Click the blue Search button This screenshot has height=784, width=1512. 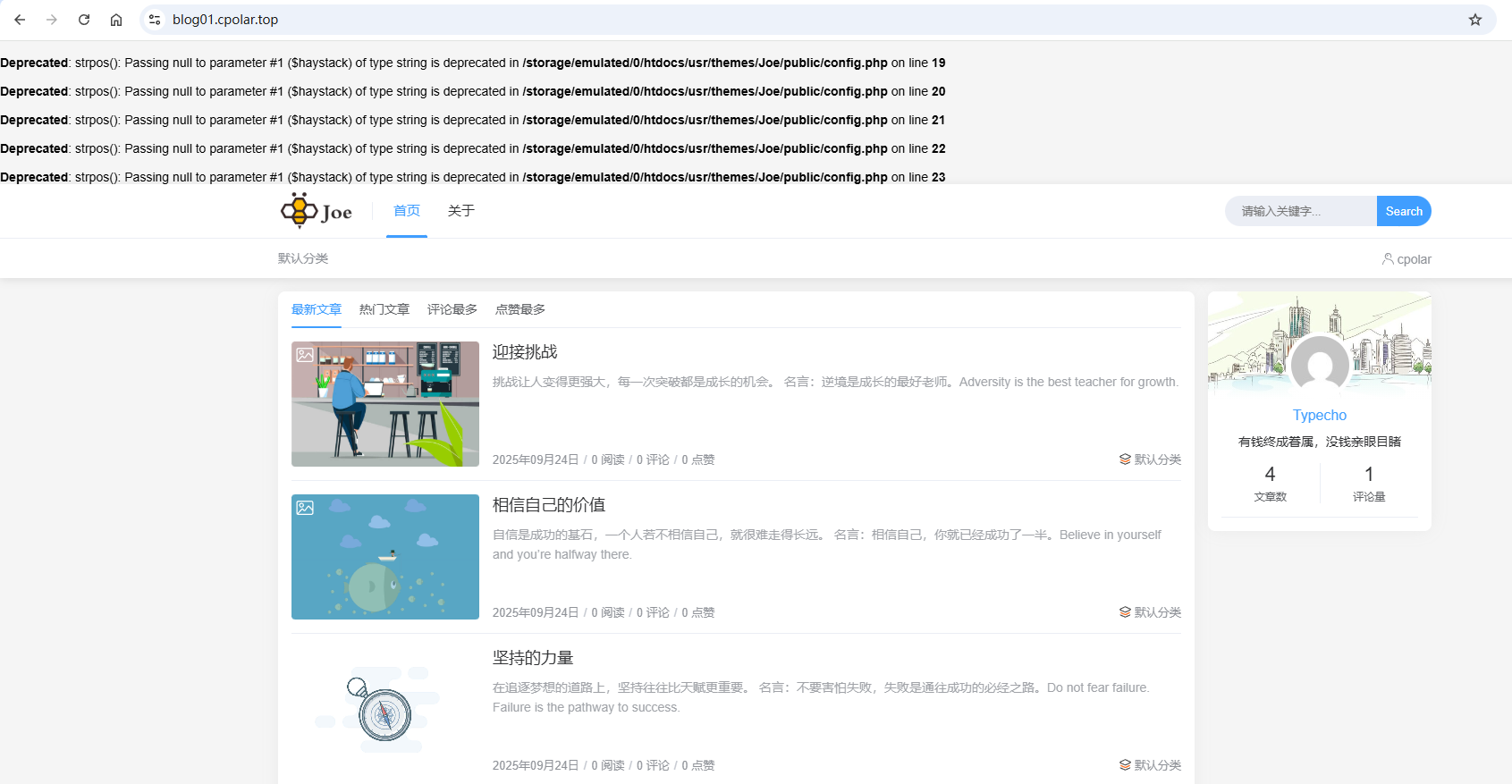1404,211
